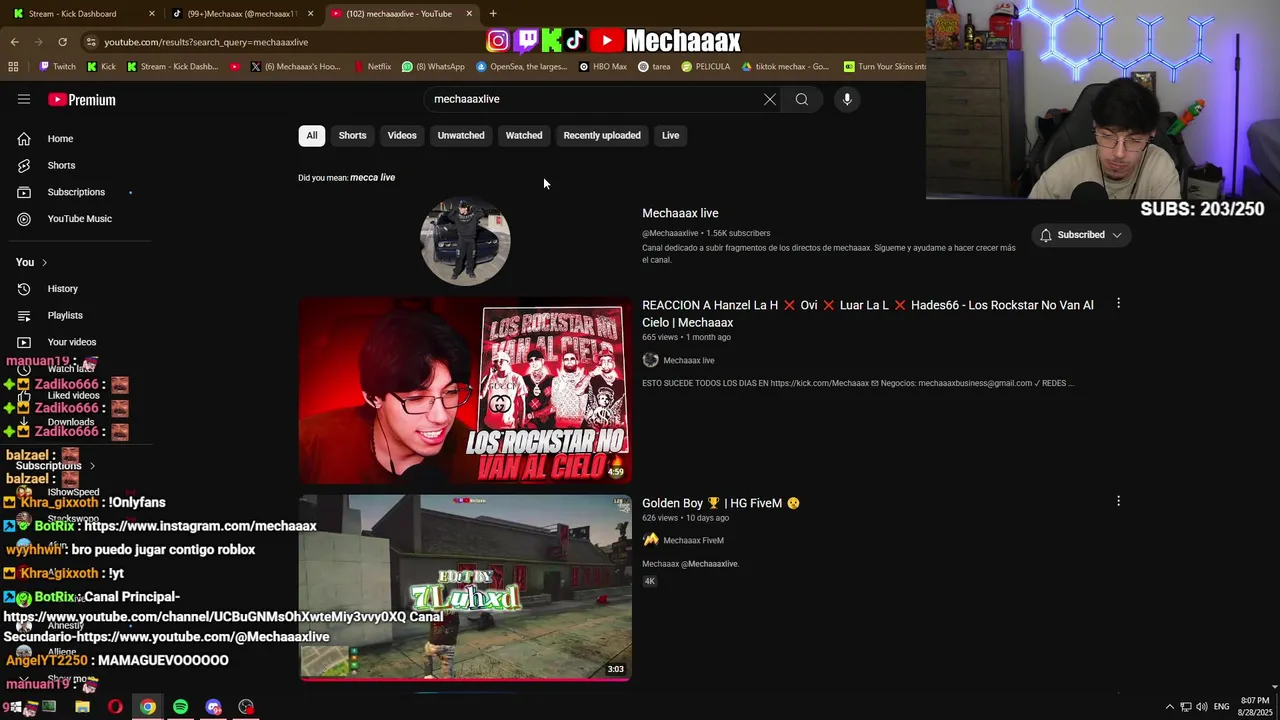Close the mechaaaxlive YouTube browser tab

(x=469, y=13)
